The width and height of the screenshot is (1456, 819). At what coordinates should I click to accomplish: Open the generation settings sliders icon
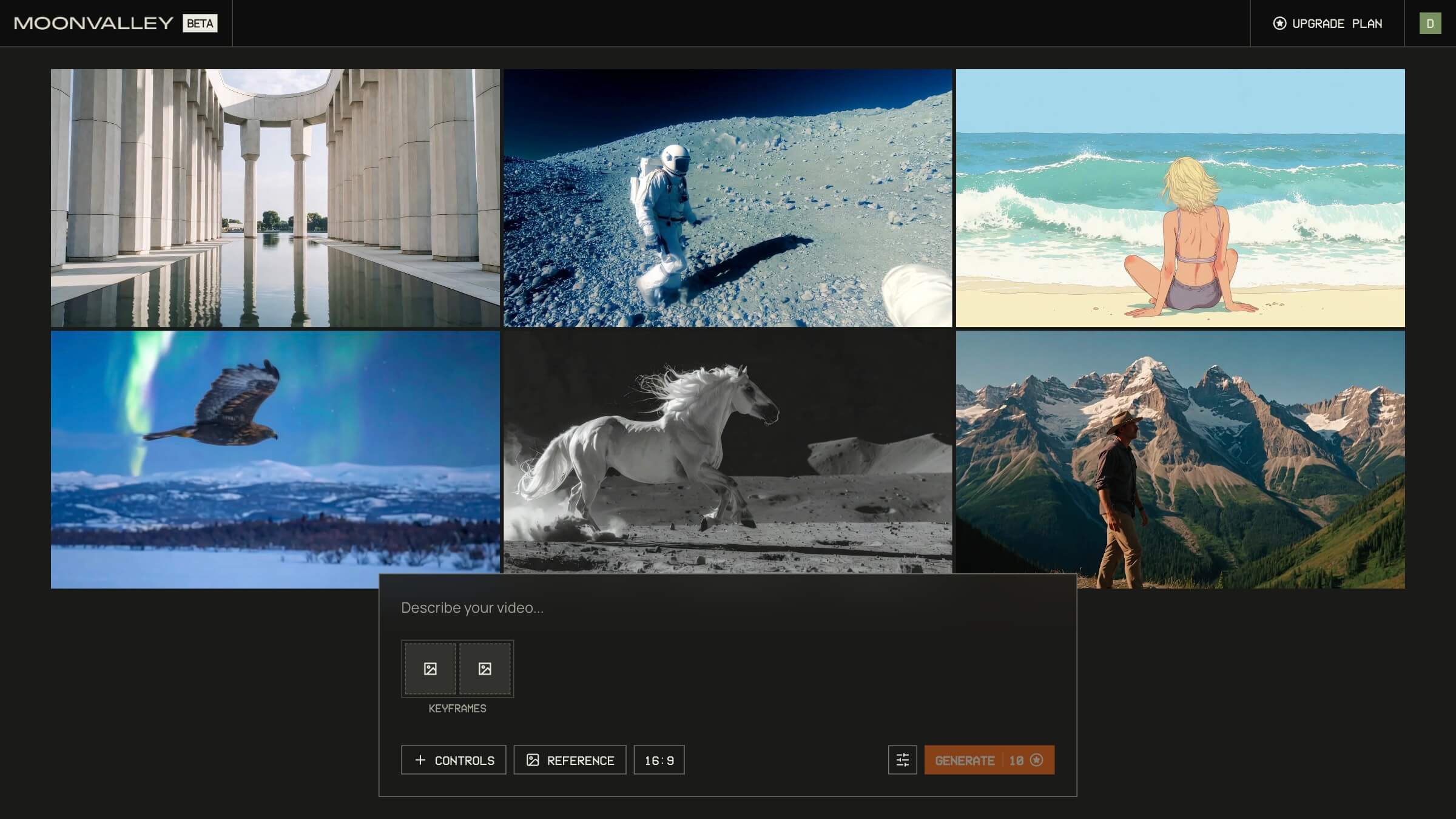pyautogui.click(x=902, y=760)
